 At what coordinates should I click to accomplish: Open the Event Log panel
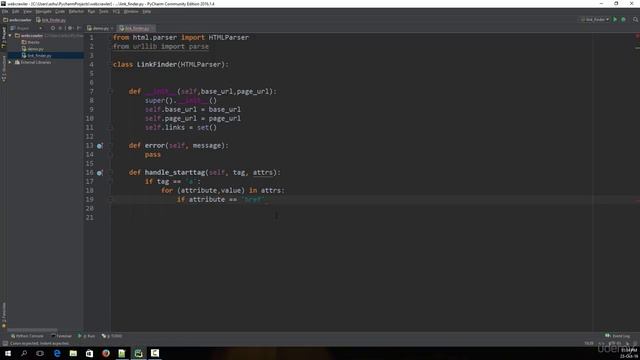pos(618,336)
